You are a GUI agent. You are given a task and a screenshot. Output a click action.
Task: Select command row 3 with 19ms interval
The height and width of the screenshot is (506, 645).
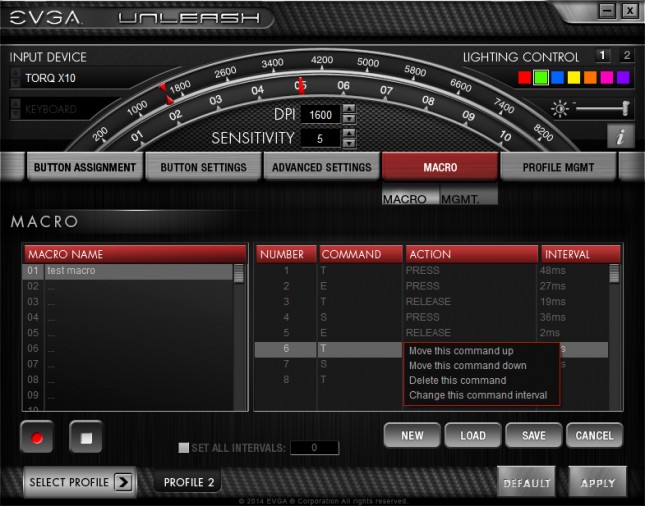432,302
